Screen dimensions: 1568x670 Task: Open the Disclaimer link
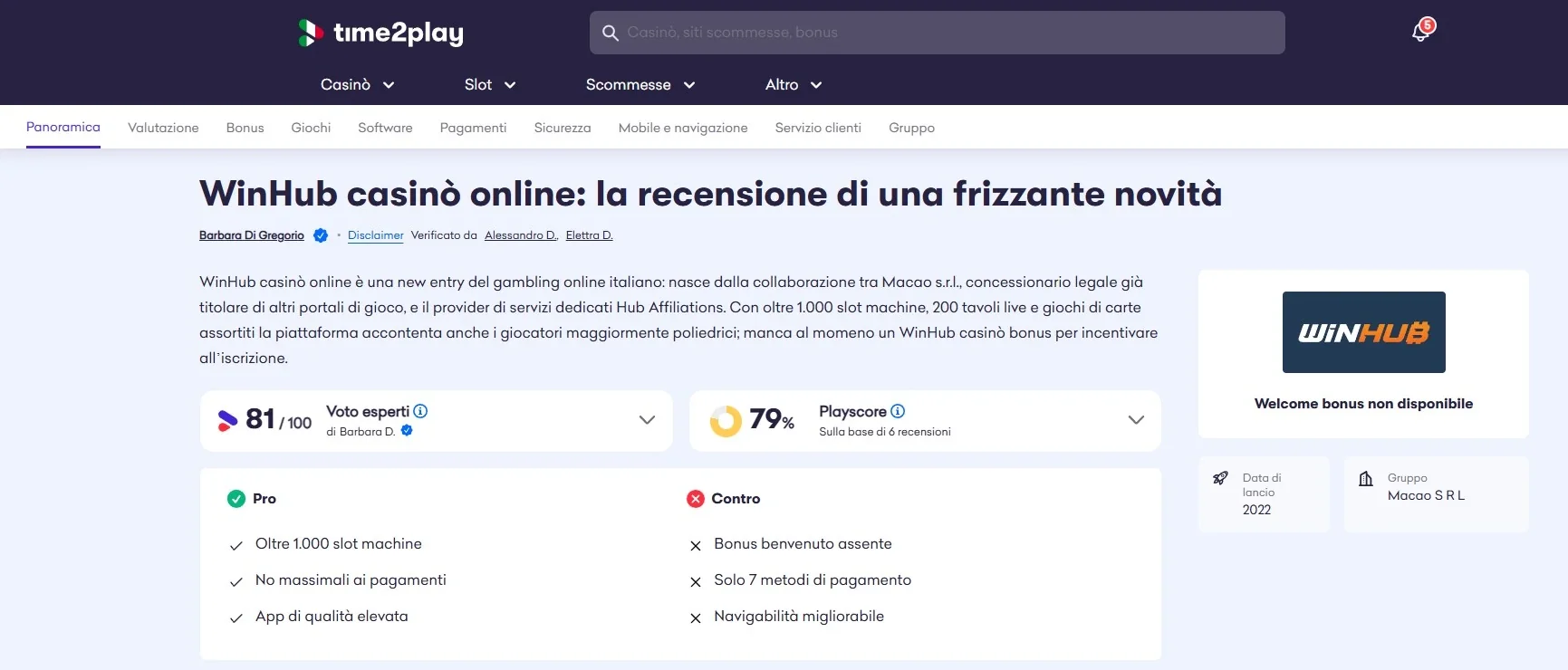point(376,235)
